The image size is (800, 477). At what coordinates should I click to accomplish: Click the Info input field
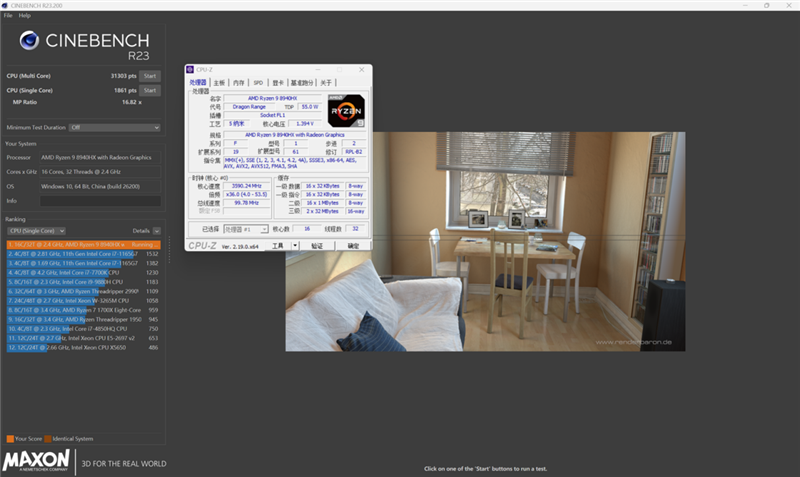coord(101,201)
